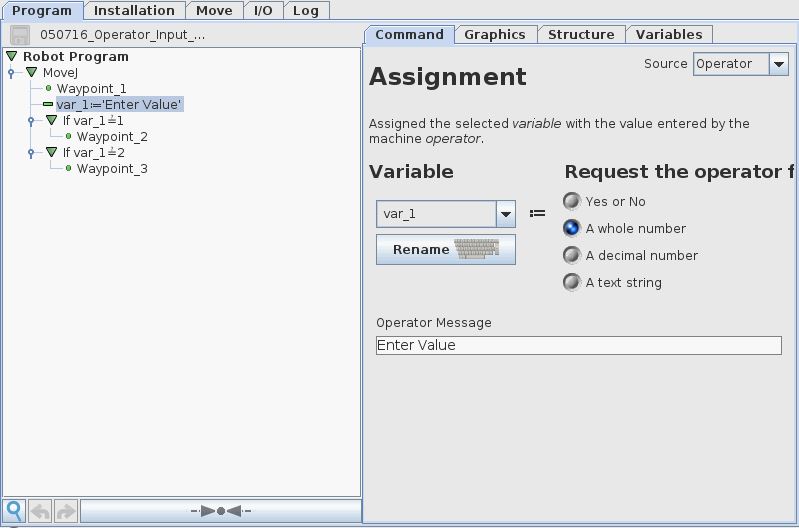Switch to the Structure tab

click(x=581, y=35)
